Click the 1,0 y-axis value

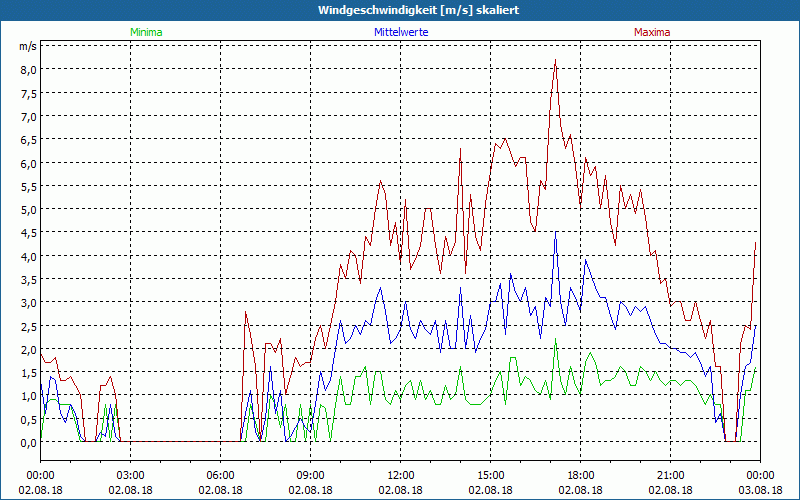28,396
